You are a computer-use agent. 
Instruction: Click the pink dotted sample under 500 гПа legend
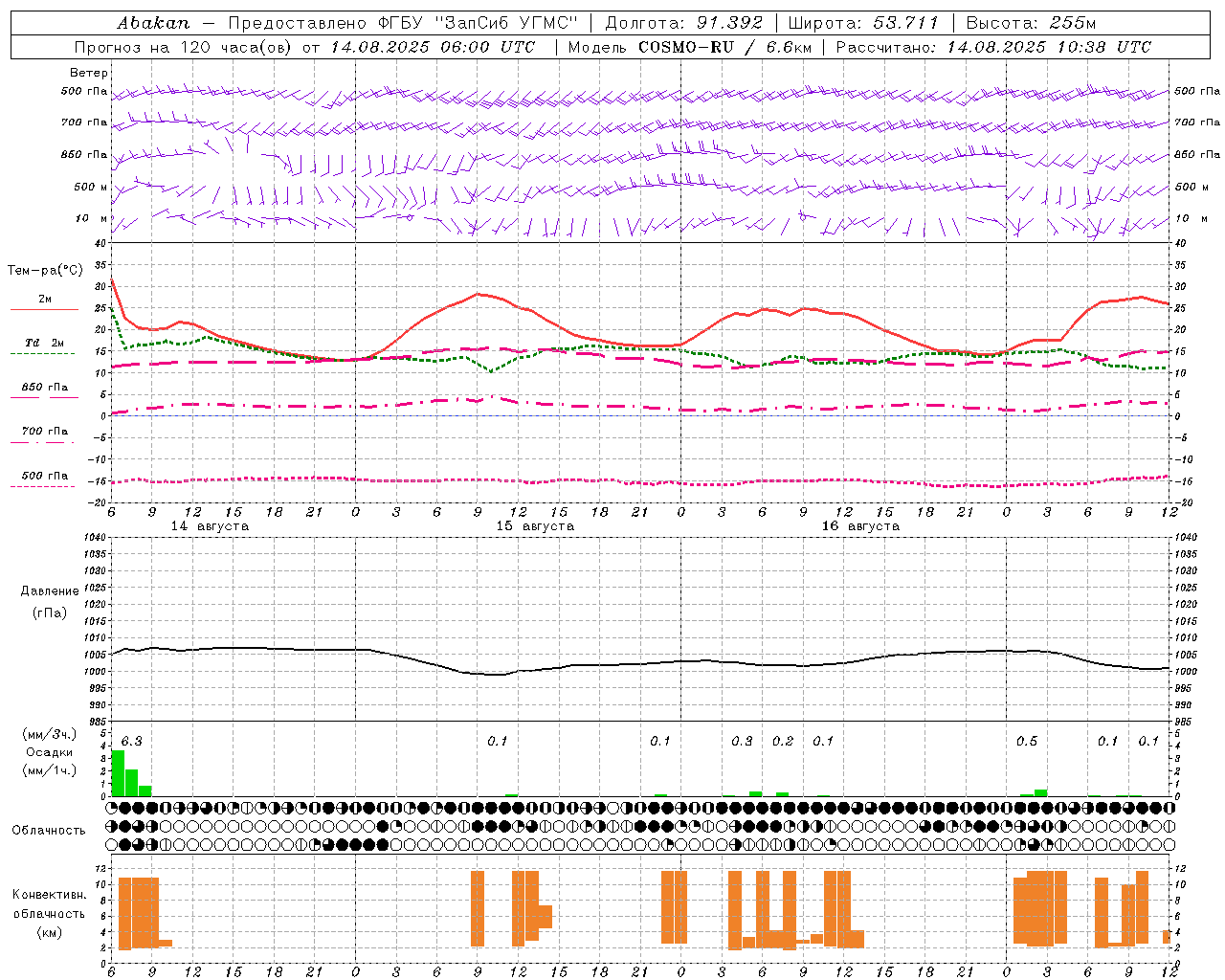point(43,486)
